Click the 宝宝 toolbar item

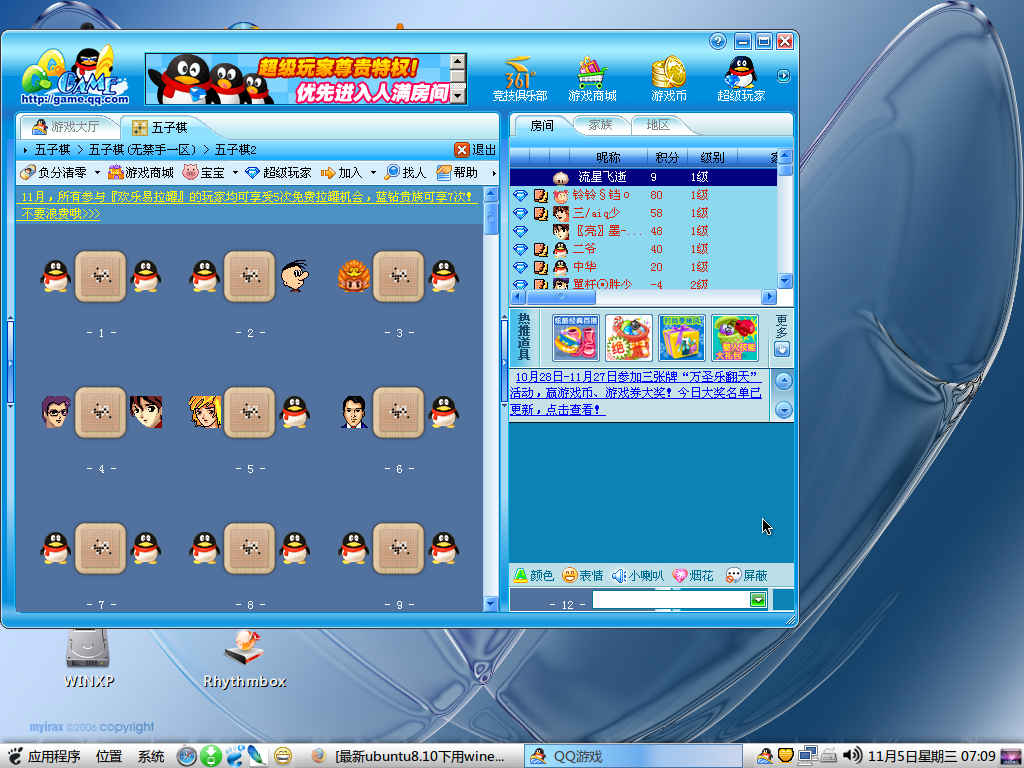(204, 172)
